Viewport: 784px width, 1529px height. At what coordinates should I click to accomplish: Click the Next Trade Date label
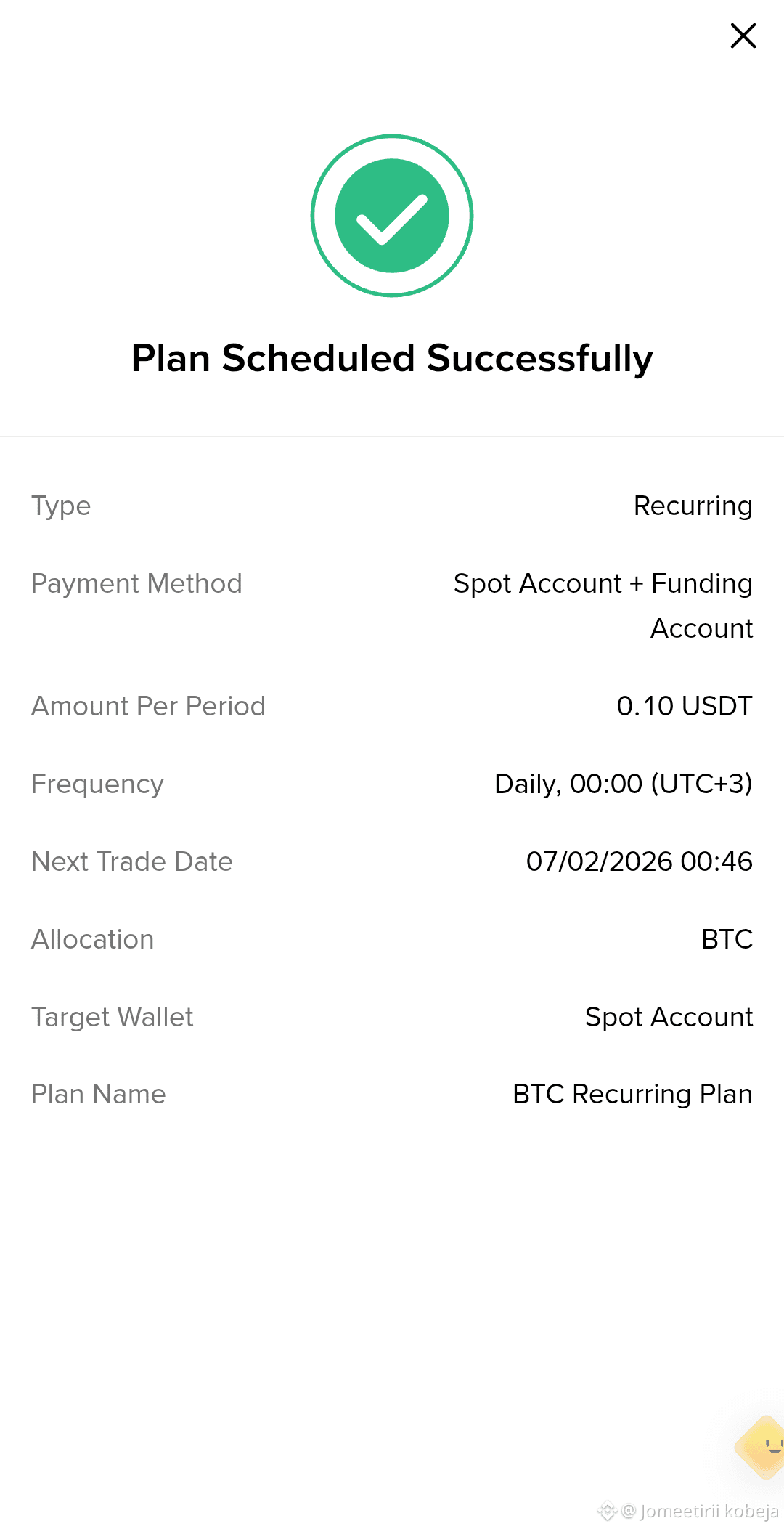coord(132,861)
